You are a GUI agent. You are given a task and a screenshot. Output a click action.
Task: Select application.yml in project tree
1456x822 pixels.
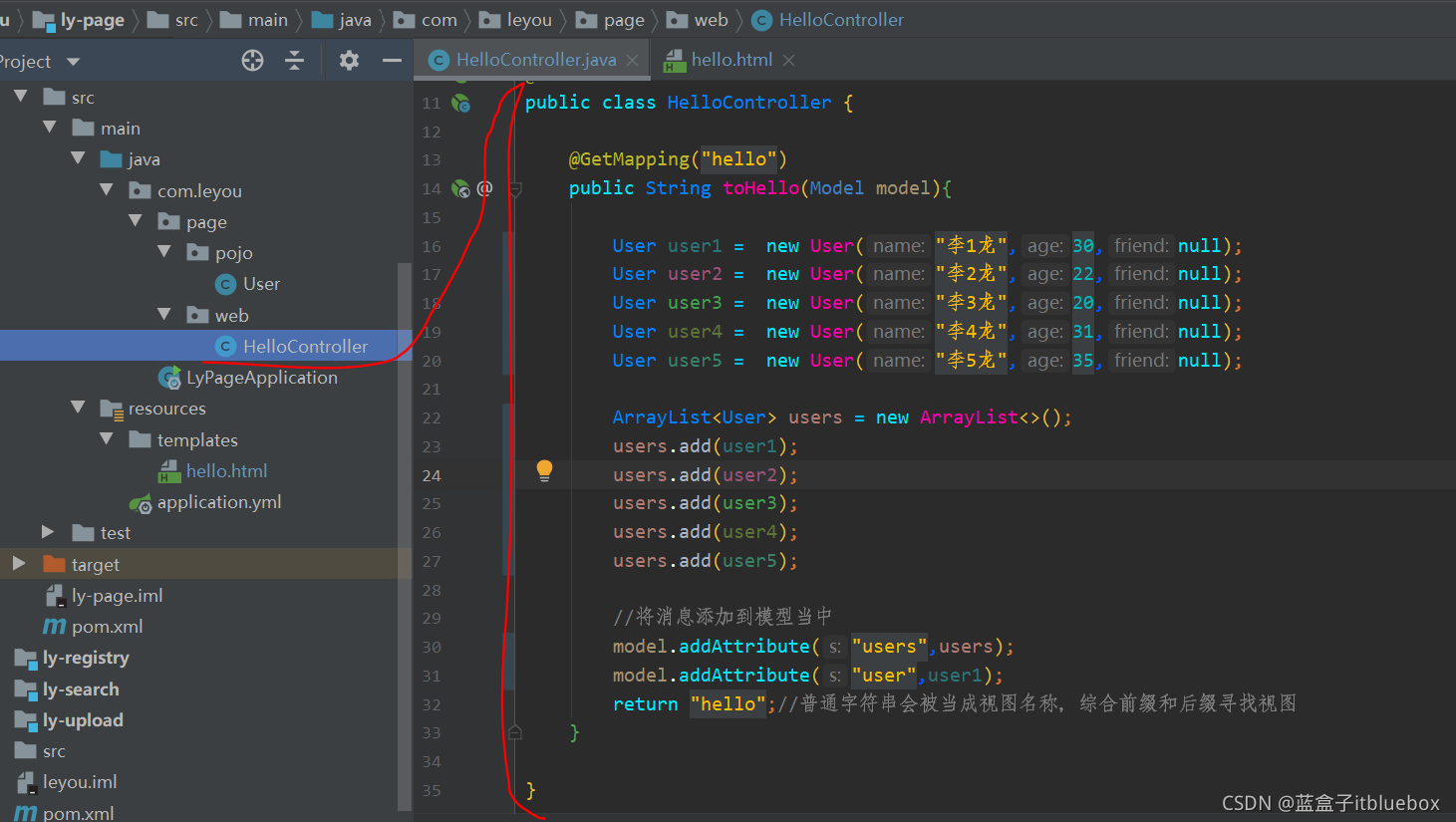coord(219,502)
